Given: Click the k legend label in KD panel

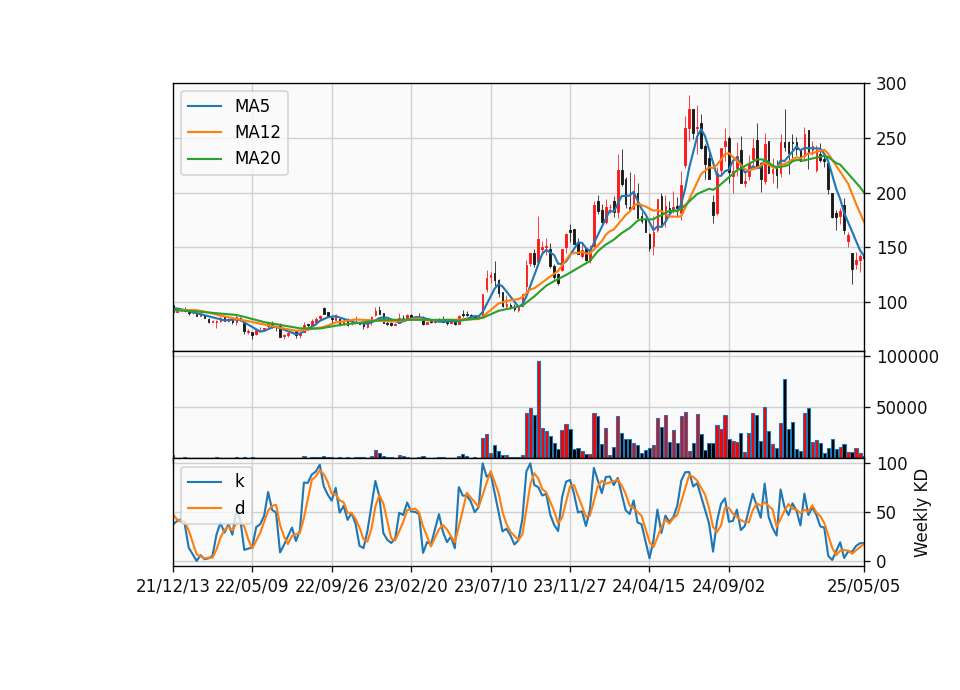Looking at the screenshot, I should pos(239,481).
